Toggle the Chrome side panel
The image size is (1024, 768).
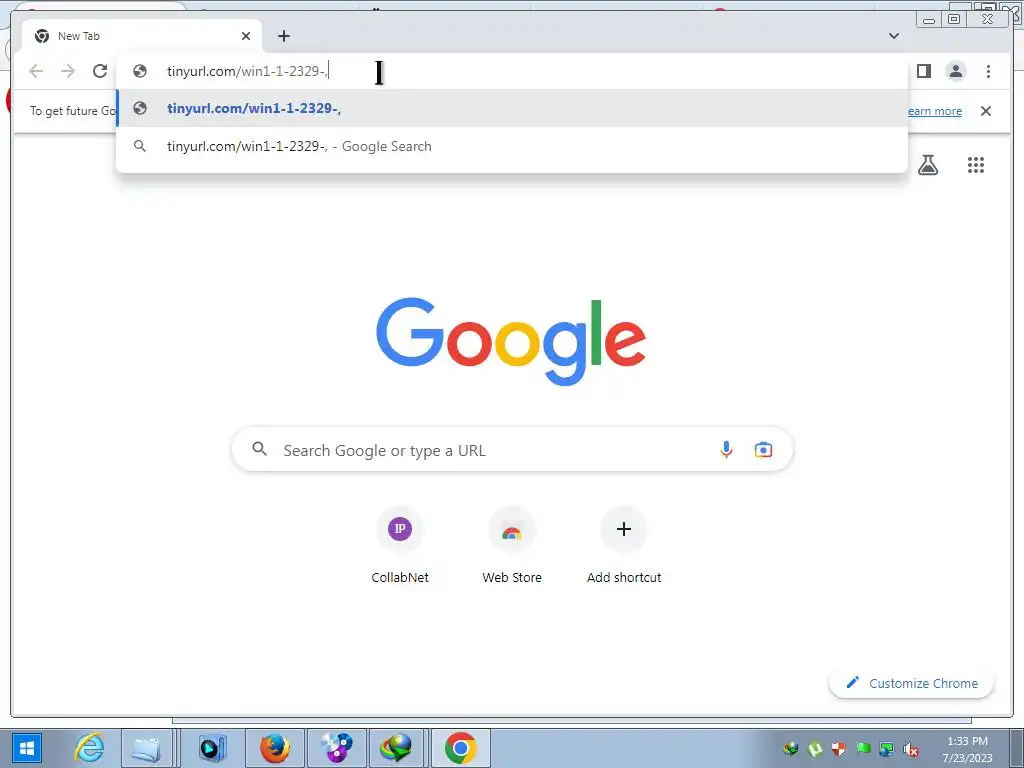[923, 71]
